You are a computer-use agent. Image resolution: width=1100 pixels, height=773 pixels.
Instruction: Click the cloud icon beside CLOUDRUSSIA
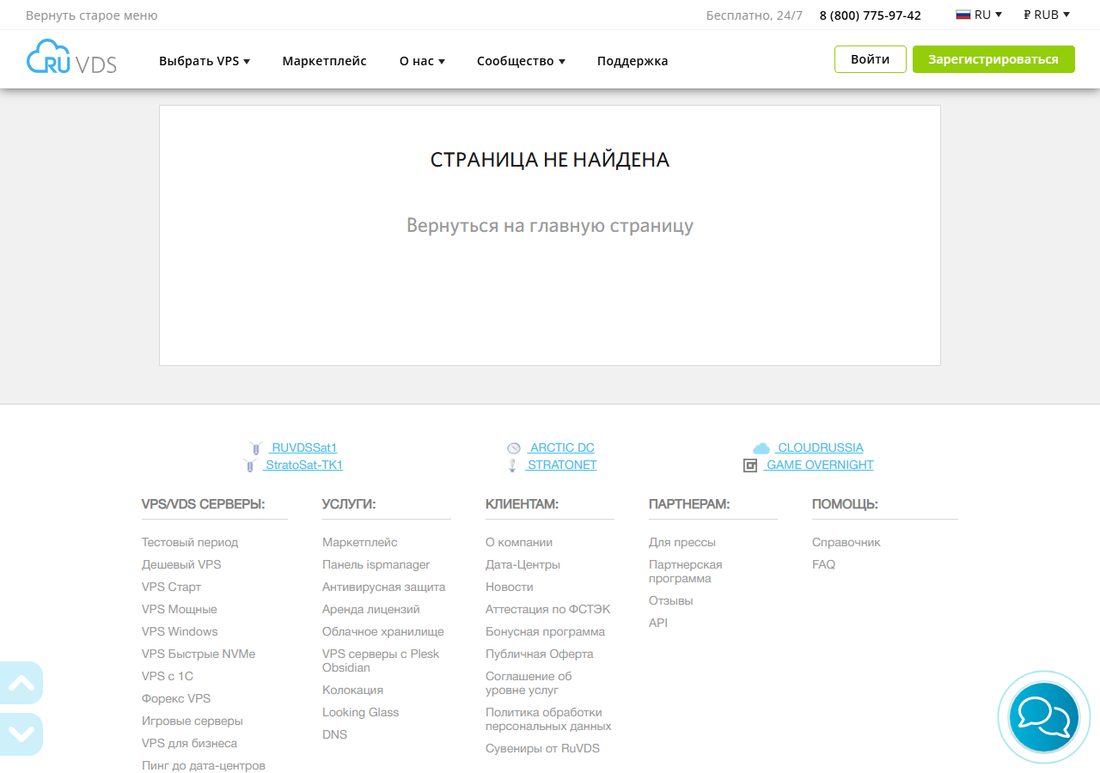tap(761, 448)
